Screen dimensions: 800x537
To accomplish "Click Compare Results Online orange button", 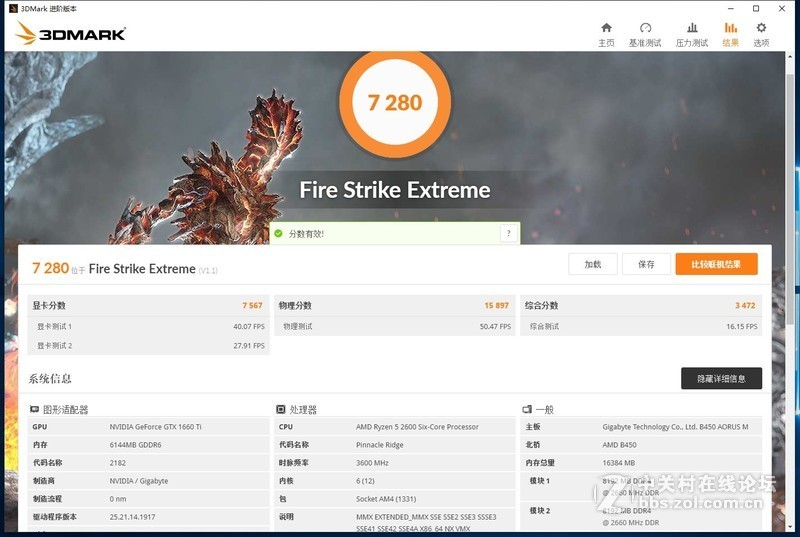I will (x=716, y=264).
